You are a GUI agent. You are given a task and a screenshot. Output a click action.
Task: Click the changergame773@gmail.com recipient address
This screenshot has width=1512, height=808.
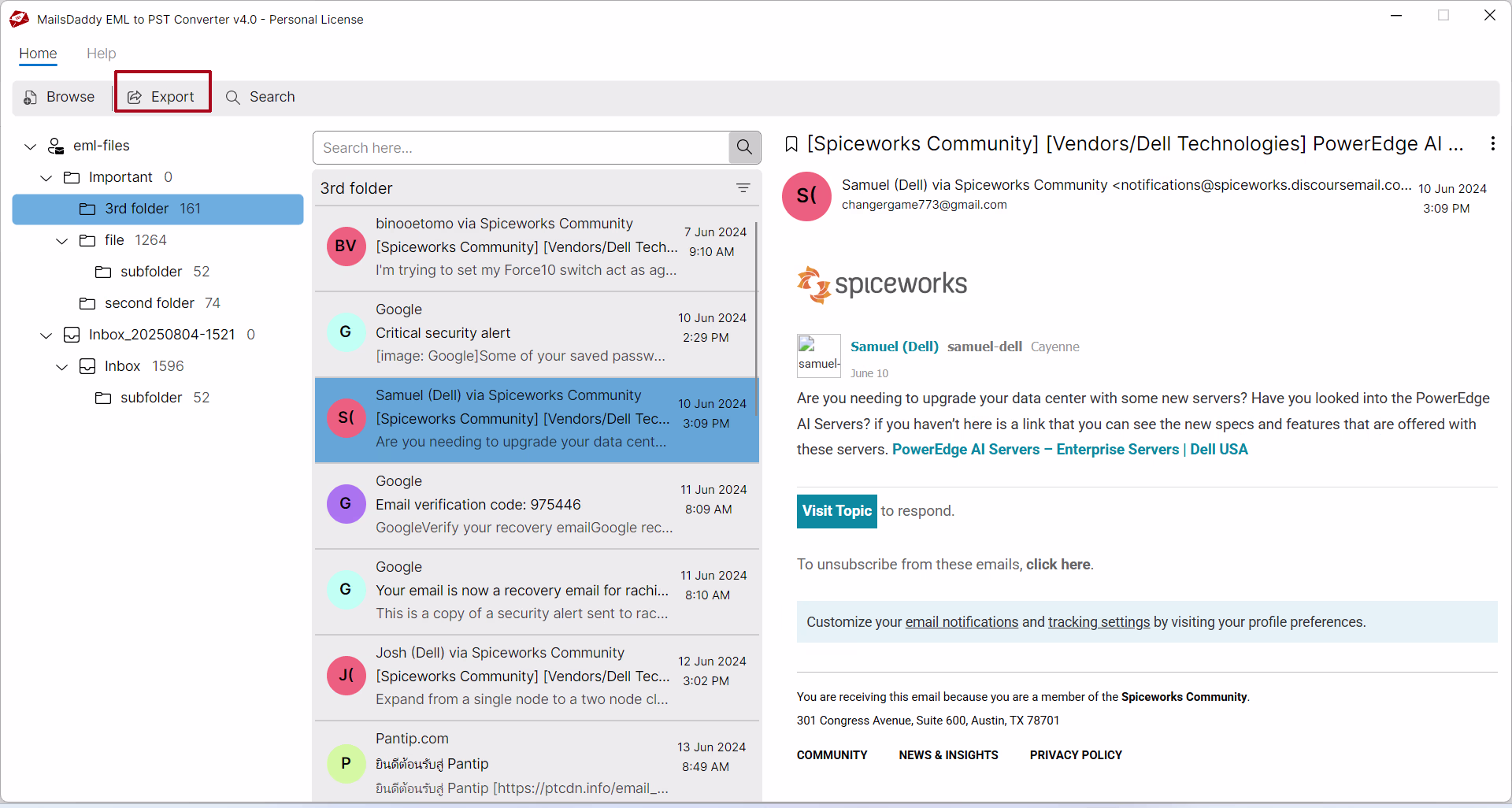point(925,205)
